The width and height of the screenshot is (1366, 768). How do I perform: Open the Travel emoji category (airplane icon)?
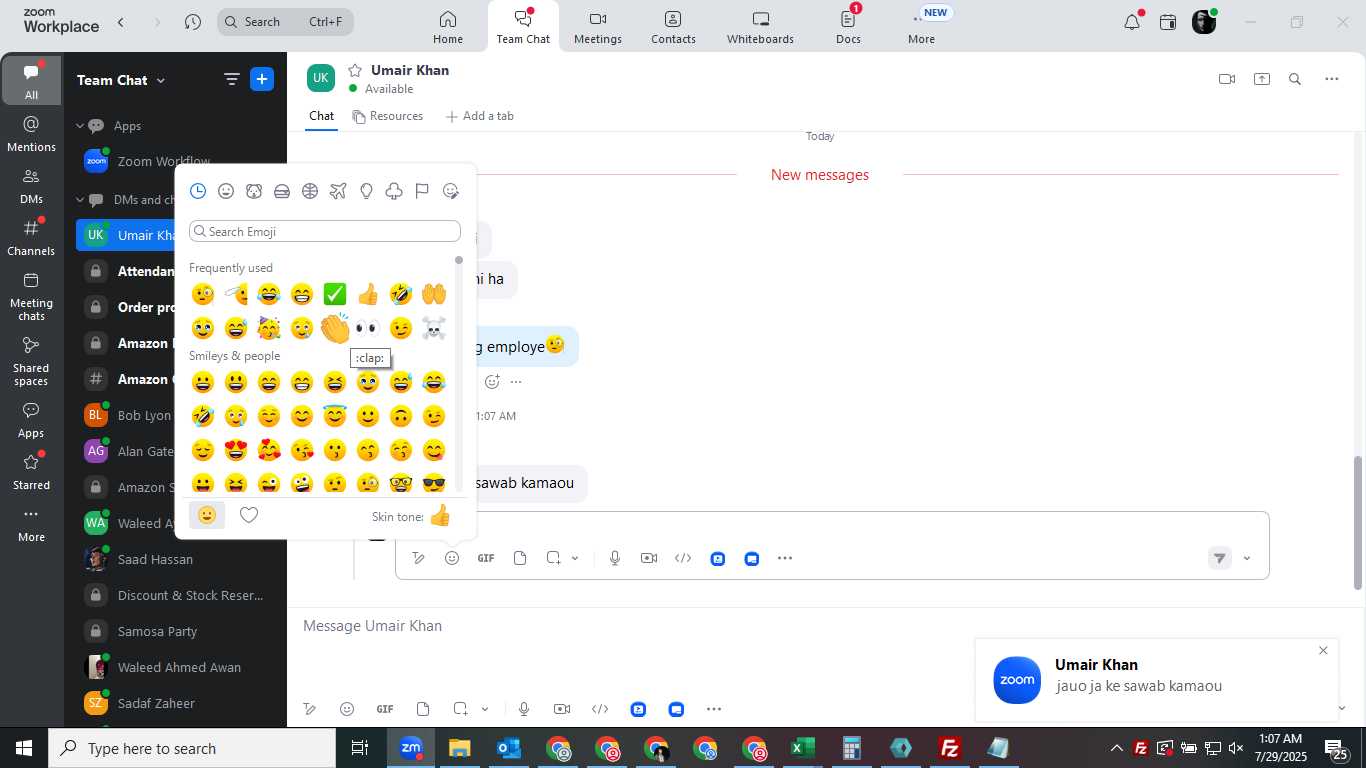pyautogui.click(x=338, y=191)
